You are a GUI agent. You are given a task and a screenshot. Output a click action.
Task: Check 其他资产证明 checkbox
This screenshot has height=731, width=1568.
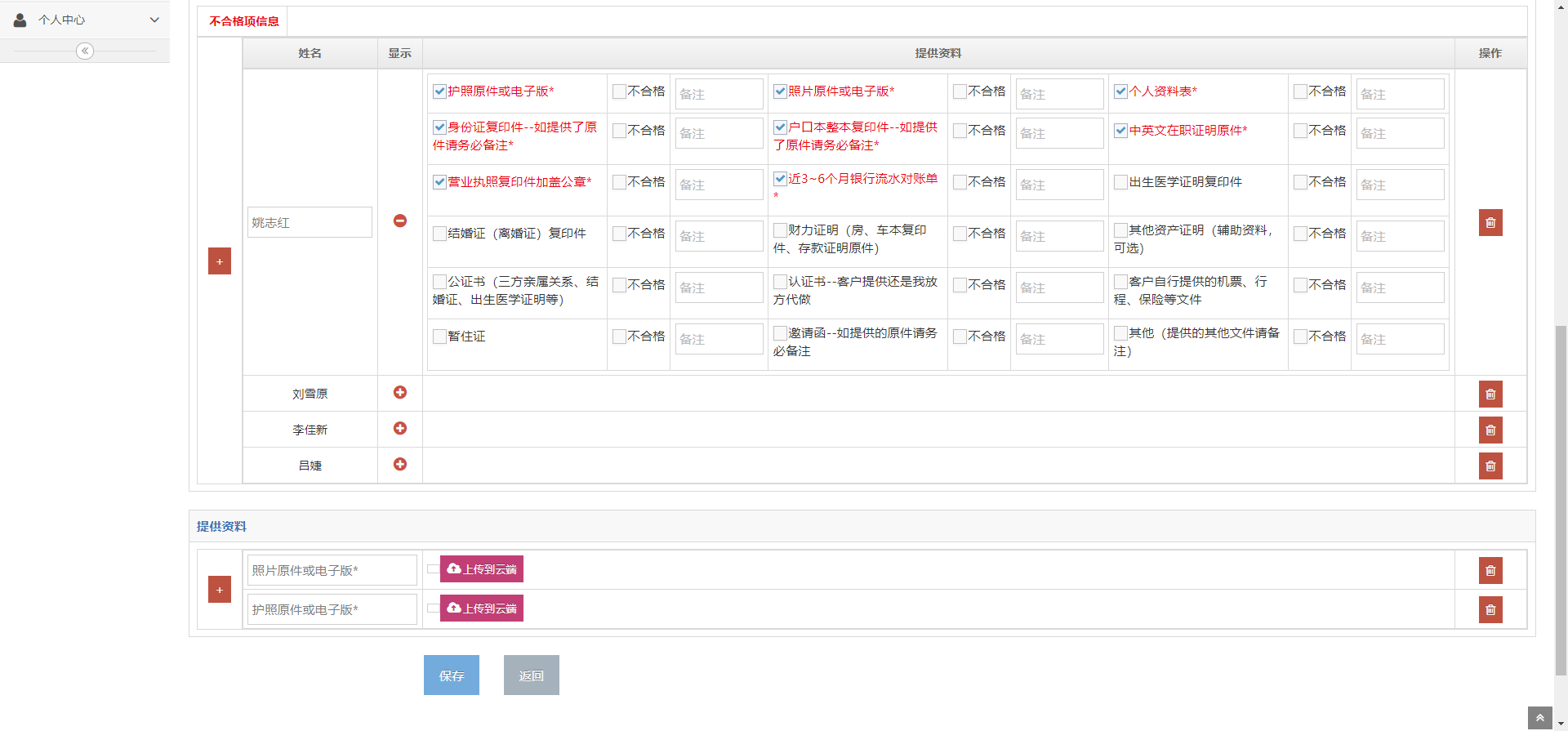click(1120, 230)
